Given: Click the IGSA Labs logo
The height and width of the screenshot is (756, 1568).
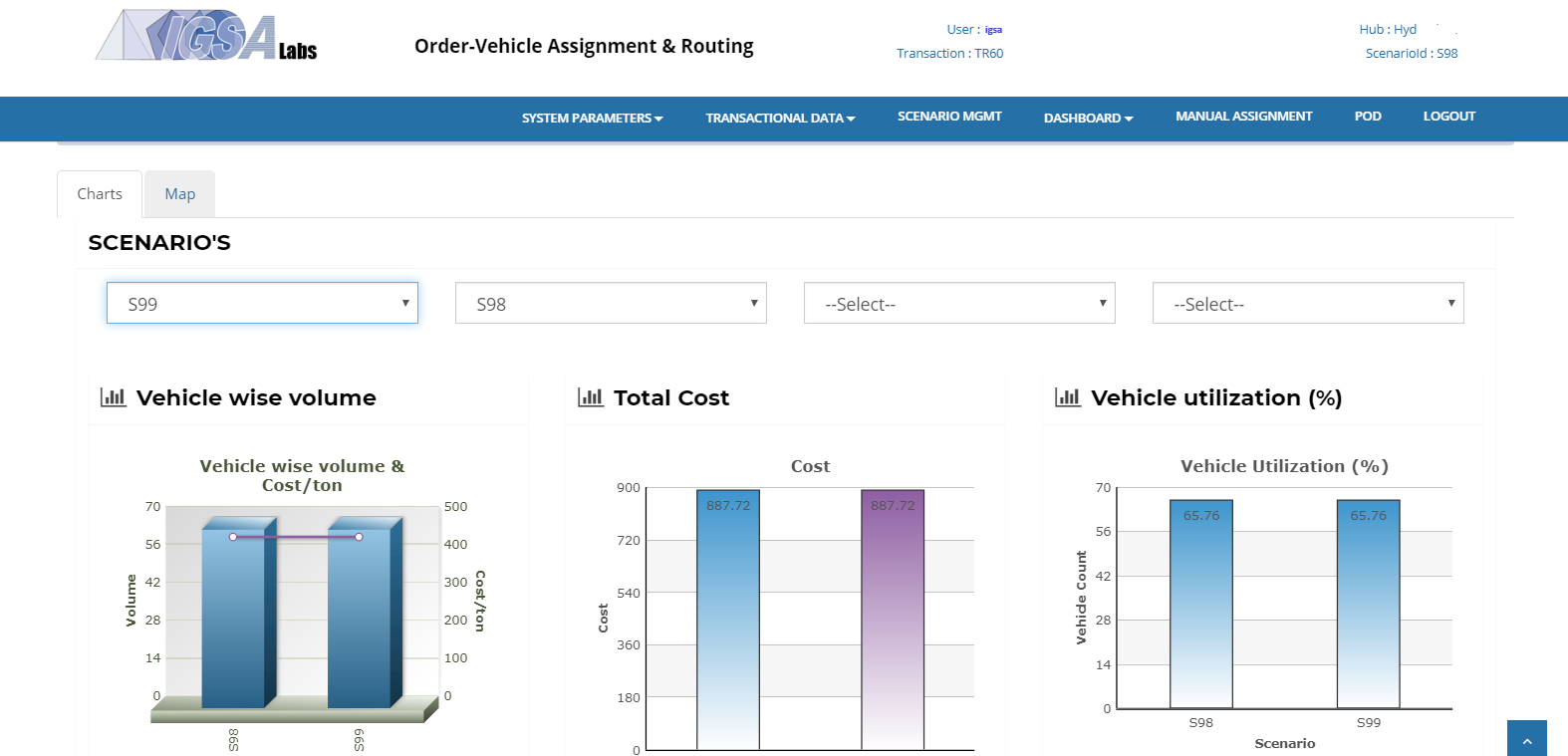Looking at the screenshot, I should pos(206,36).
